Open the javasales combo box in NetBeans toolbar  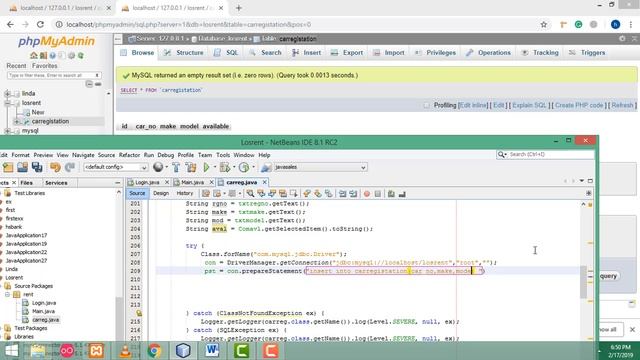320,167
